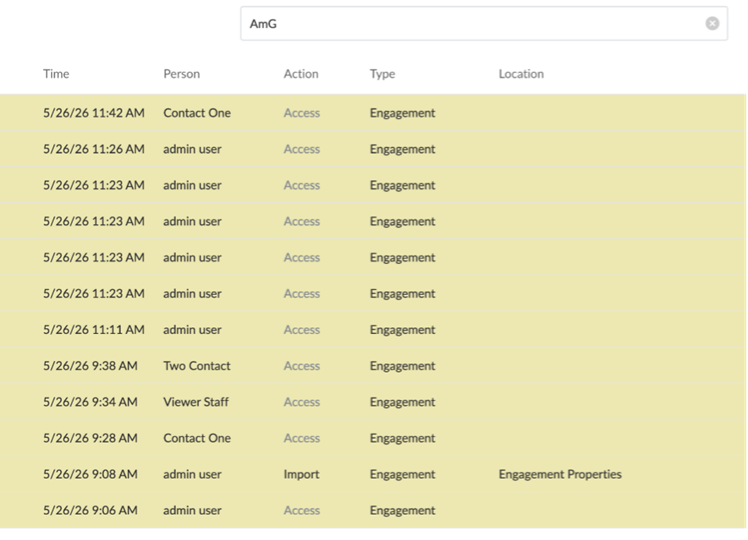Image resolution: width=748 pixels, height=540 pixels.
Task: Click Engagement type in 9:06 AM row
Action: (402, 511)
